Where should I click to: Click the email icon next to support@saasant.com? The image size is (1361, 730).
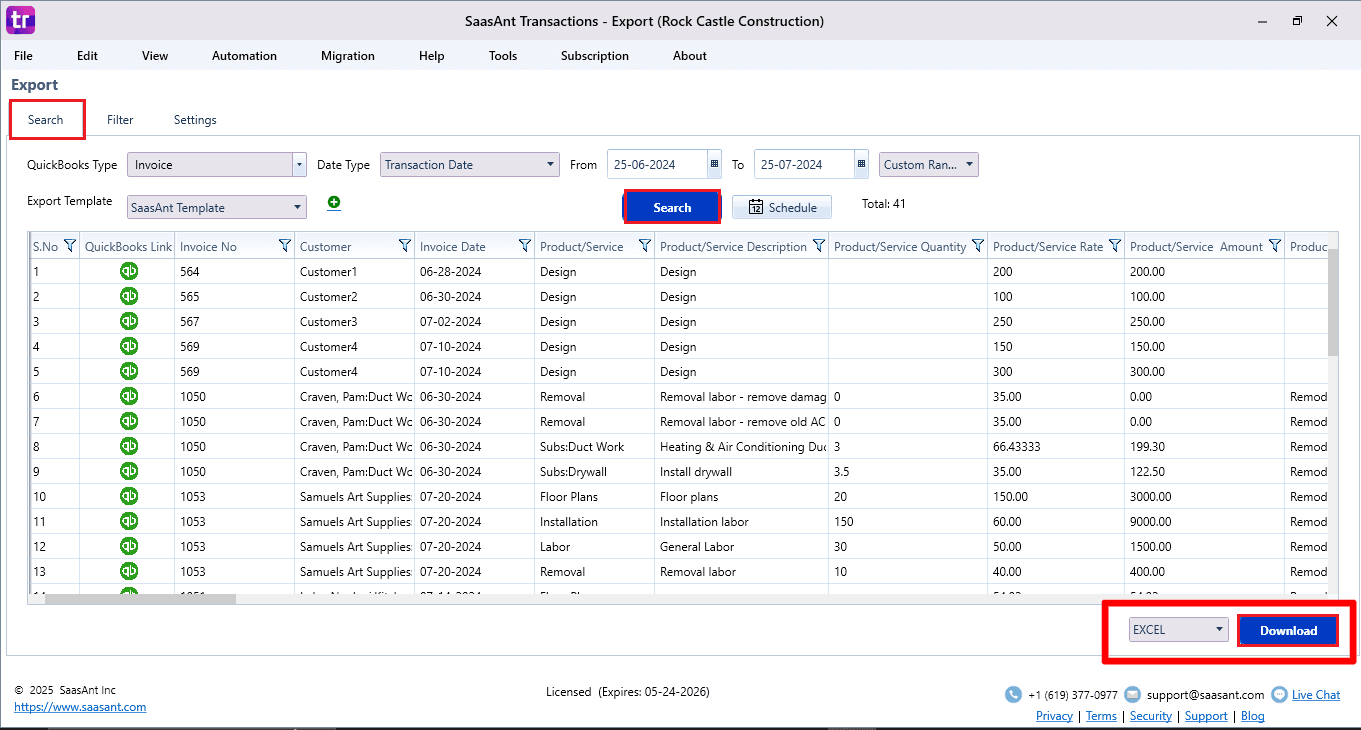[1131, 694]
